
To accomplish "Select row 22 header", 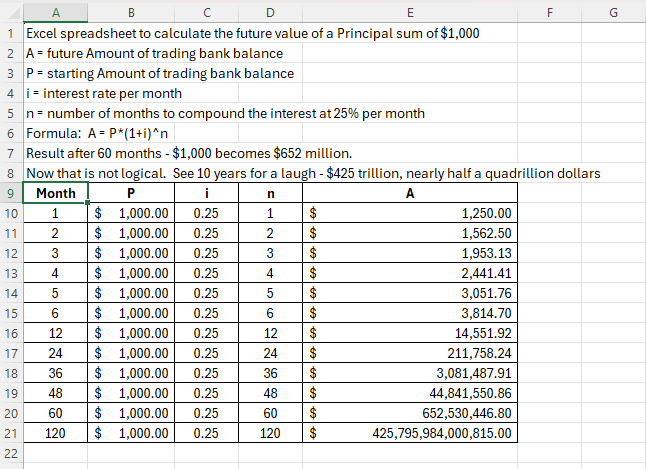I will tap(12, 453).
